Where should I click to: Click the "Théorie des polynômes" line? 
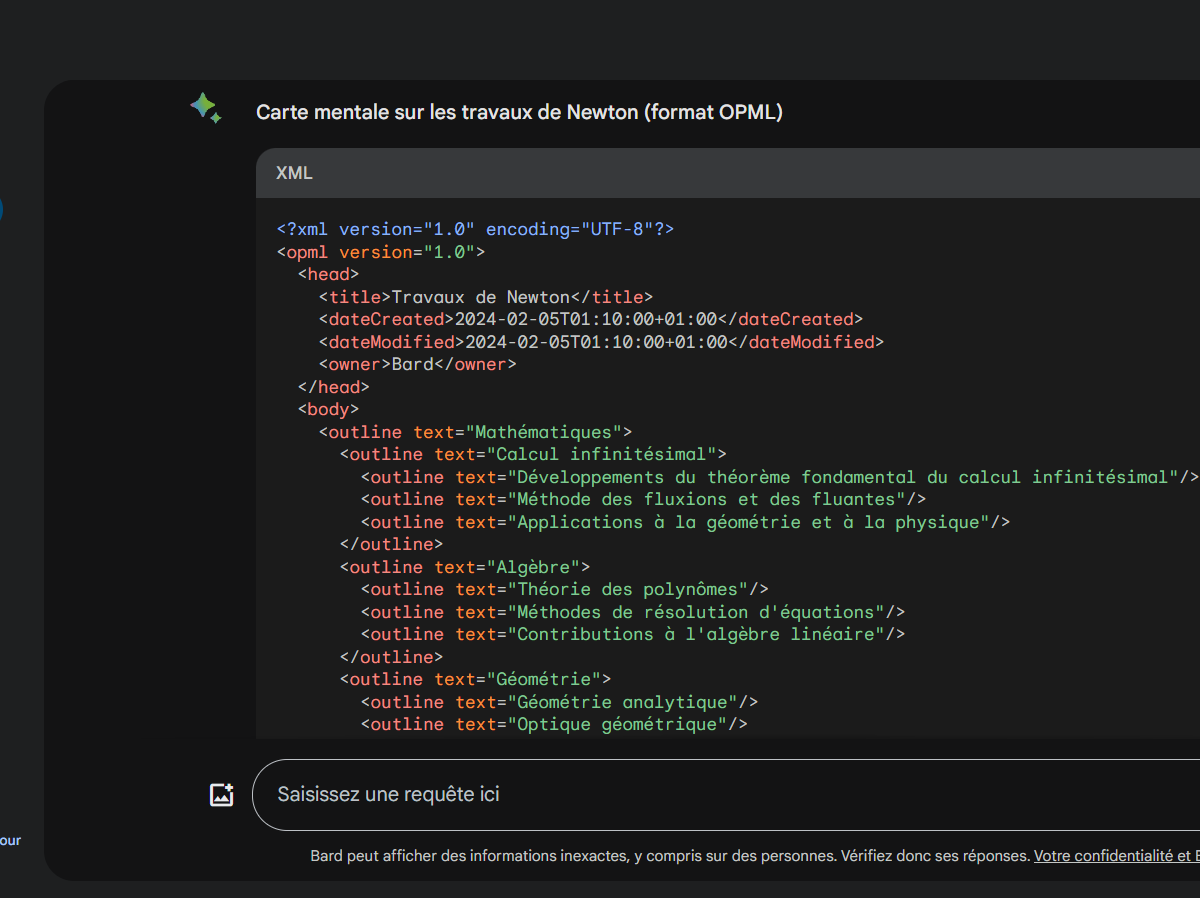[564, 589]
